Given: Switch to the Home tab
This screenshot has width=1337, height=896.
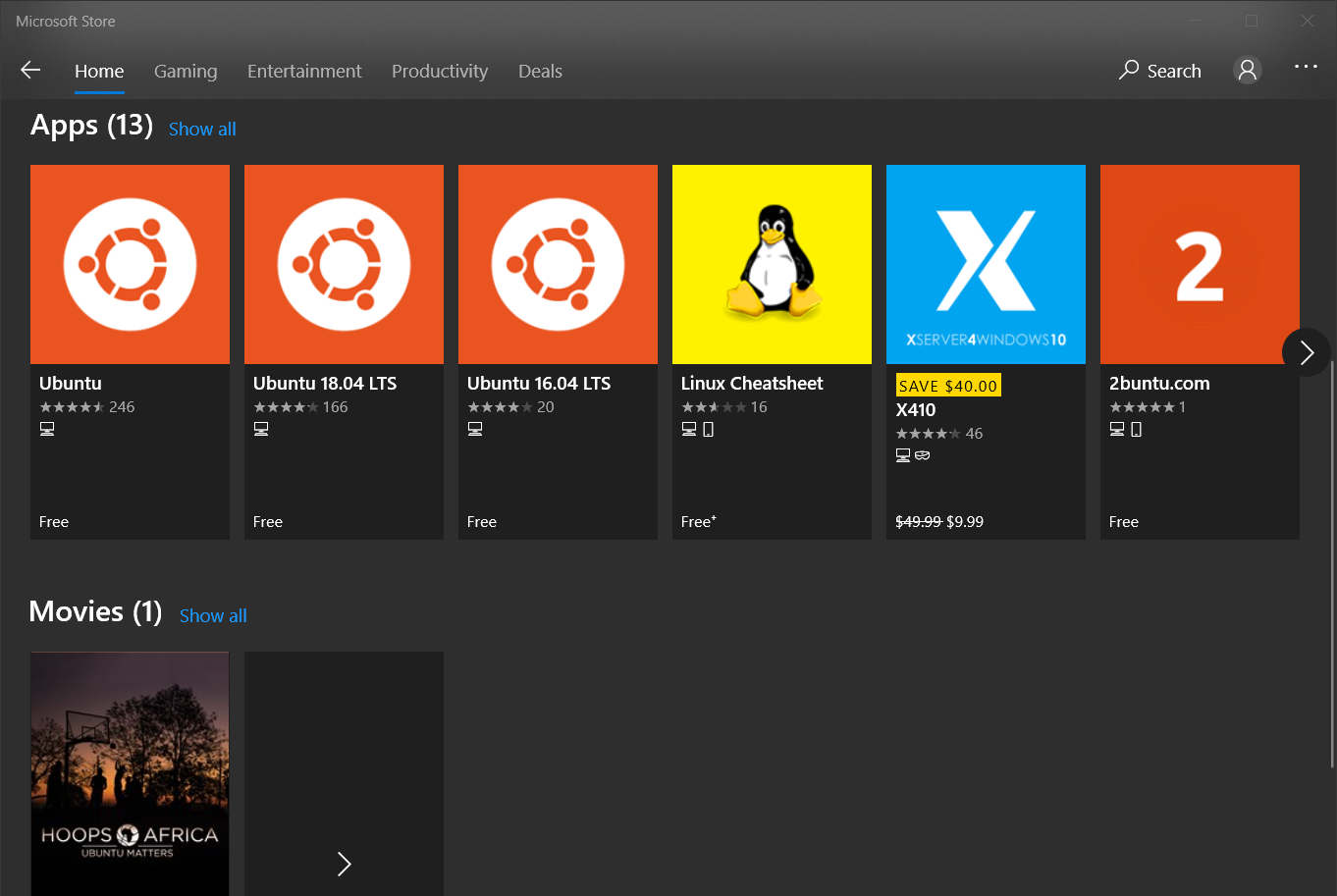Looking at the screenshot, I should [x=99, y=71].
